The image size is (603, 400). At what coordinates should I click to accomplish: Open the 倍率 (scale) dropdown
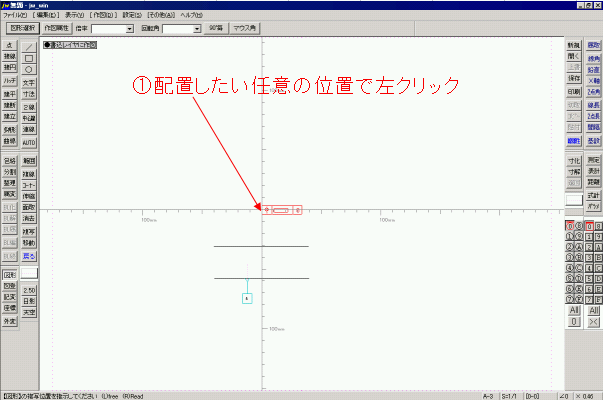point(130,30)
